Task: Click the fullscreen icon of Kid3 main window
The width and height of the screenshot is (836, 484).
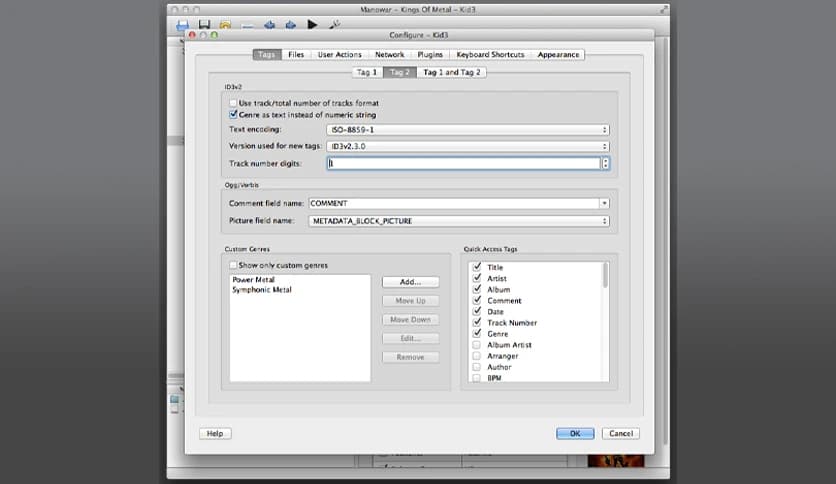Action: [x=663, y=10]
